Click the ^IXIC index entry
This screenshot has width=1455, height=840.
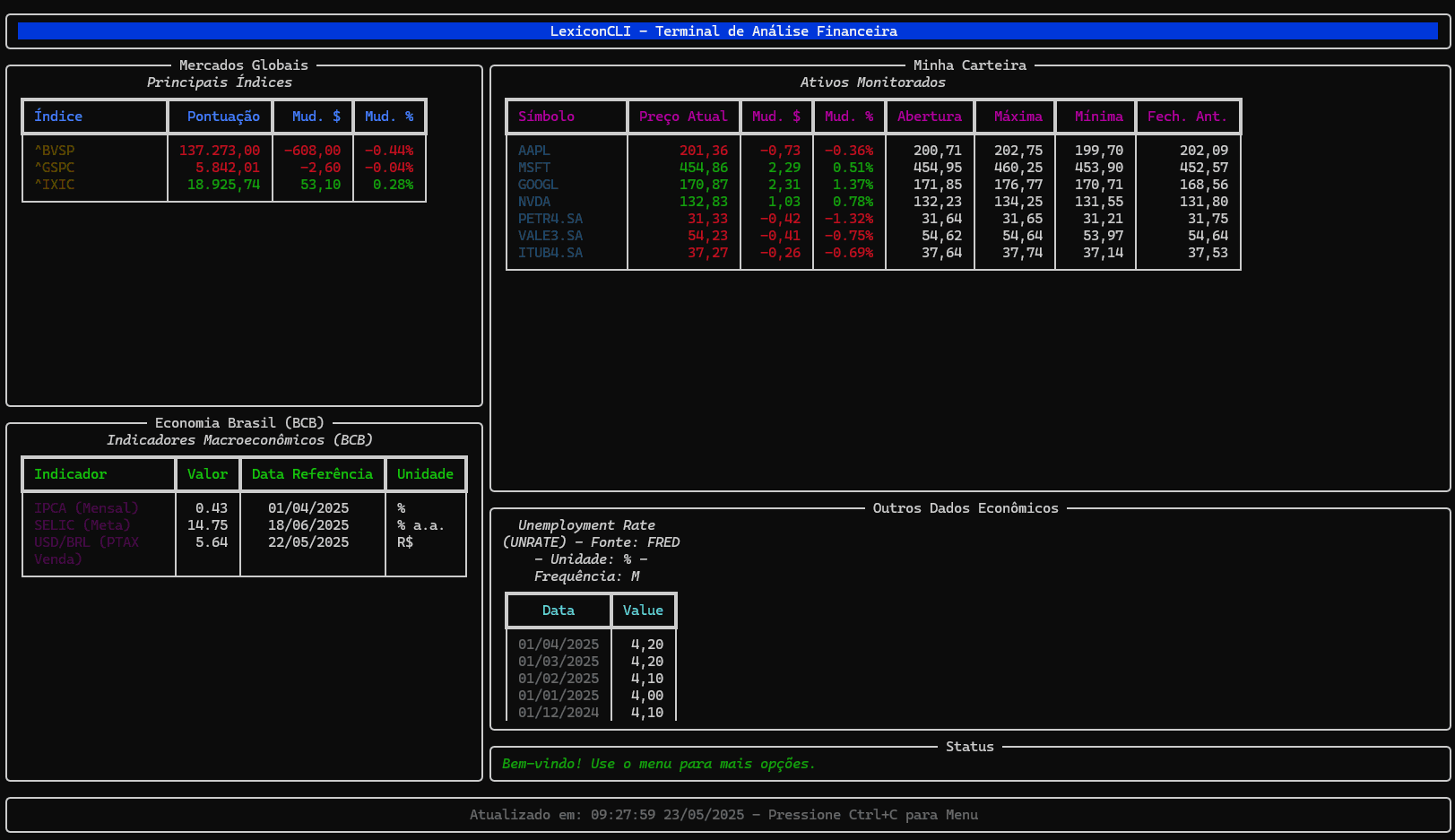click(x=55, y=185)
